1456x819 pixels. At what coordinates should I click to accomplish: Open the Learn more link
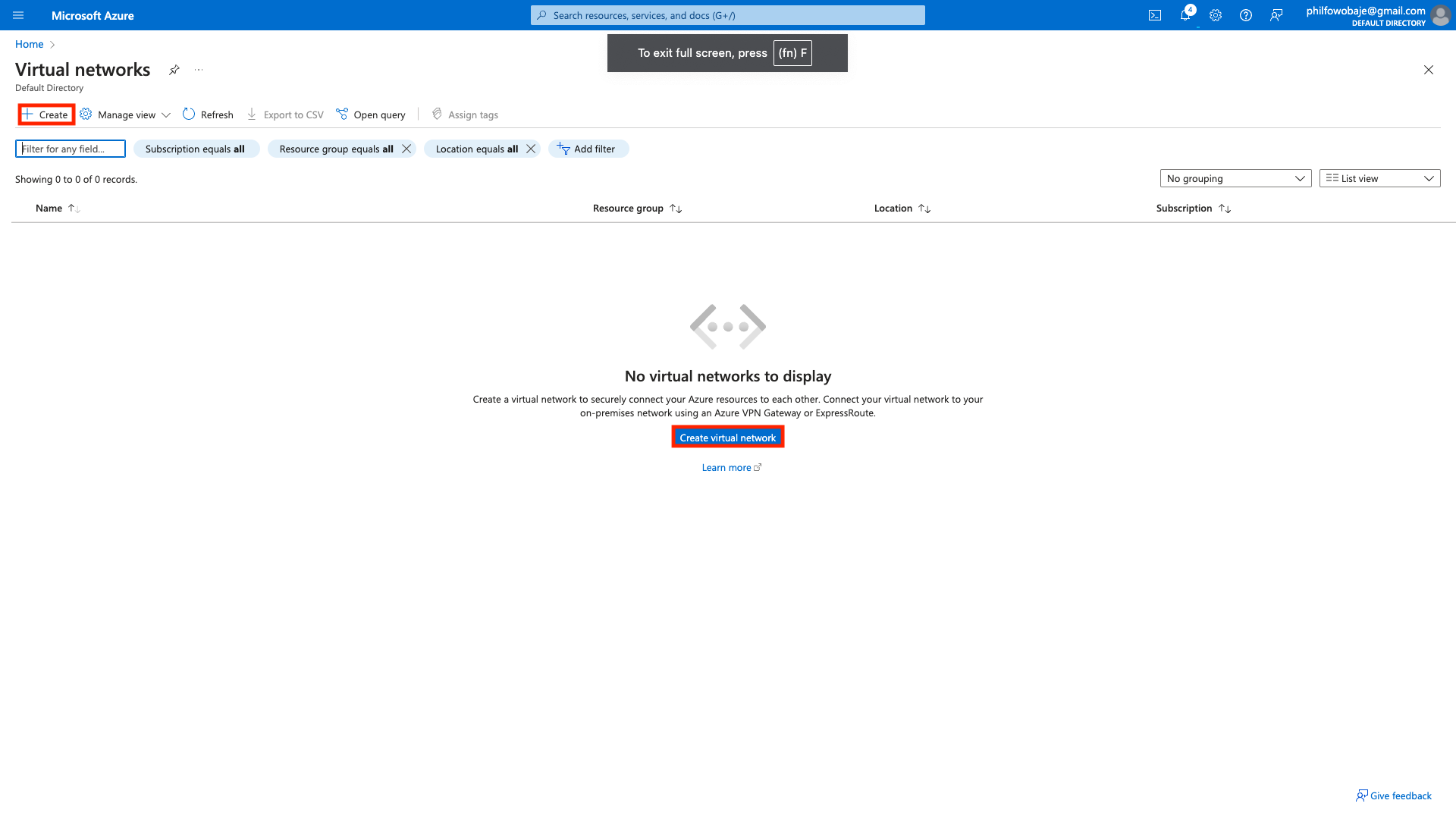pos(726,467)
